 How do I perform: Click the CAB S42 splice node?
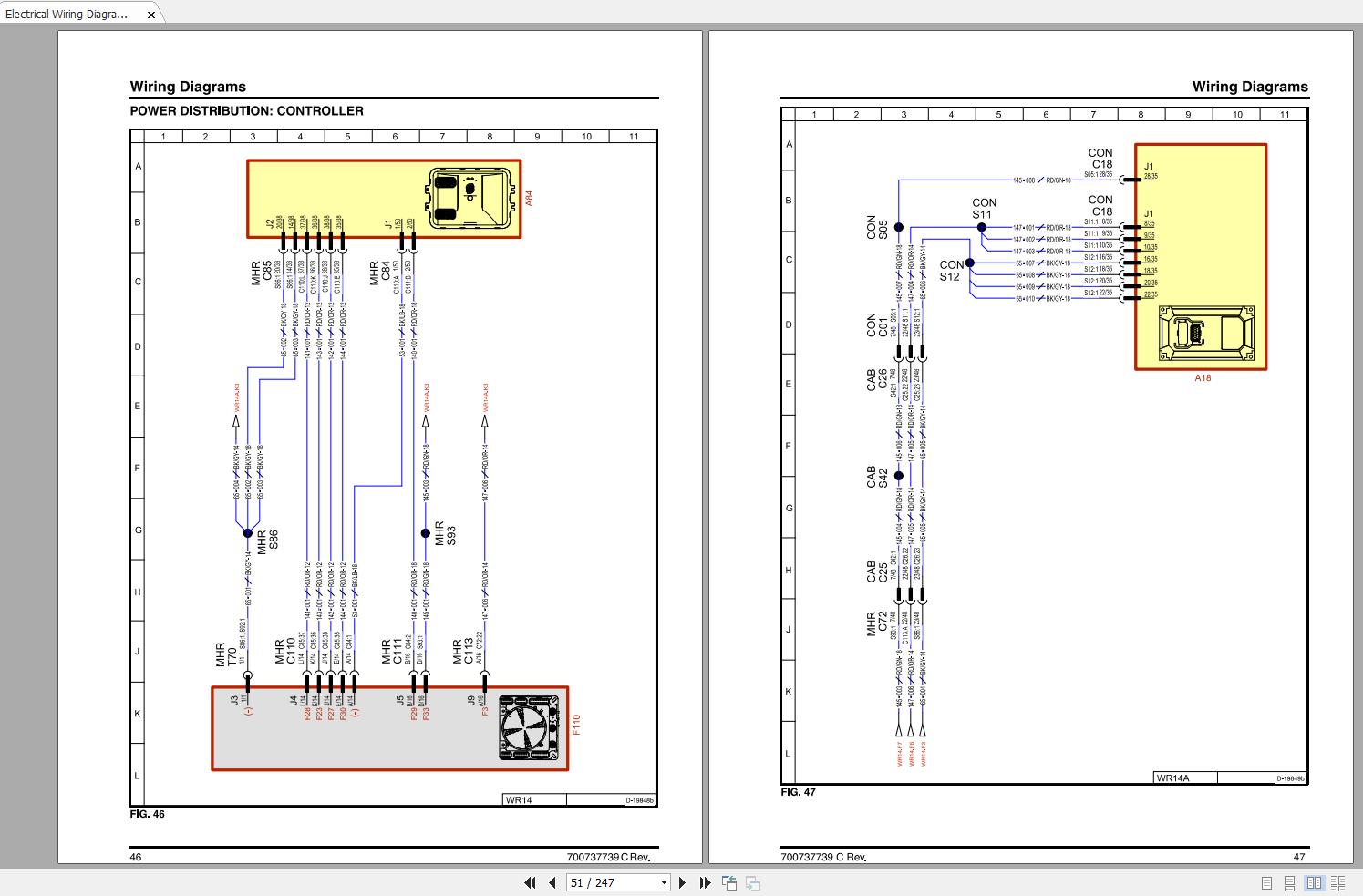click(898, 476)
